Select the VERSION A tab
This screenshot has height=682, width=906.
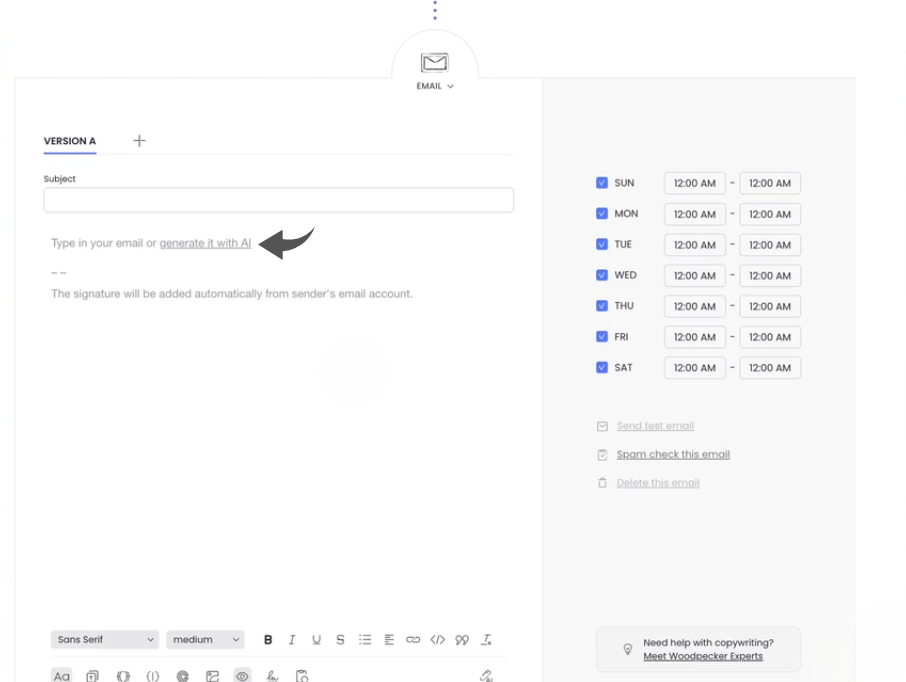[x=70, y=141]
